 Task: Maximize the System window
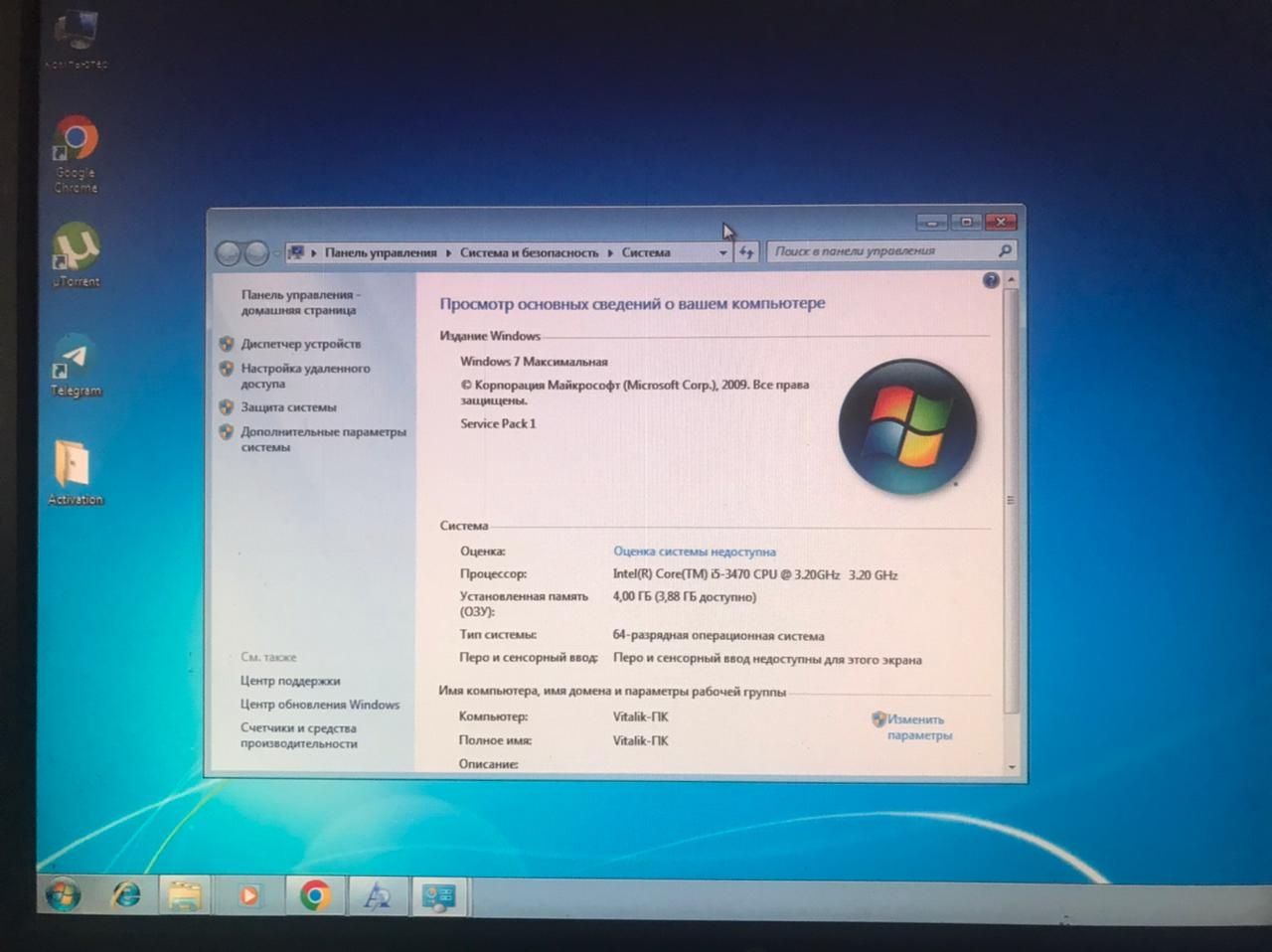[966, 222]
